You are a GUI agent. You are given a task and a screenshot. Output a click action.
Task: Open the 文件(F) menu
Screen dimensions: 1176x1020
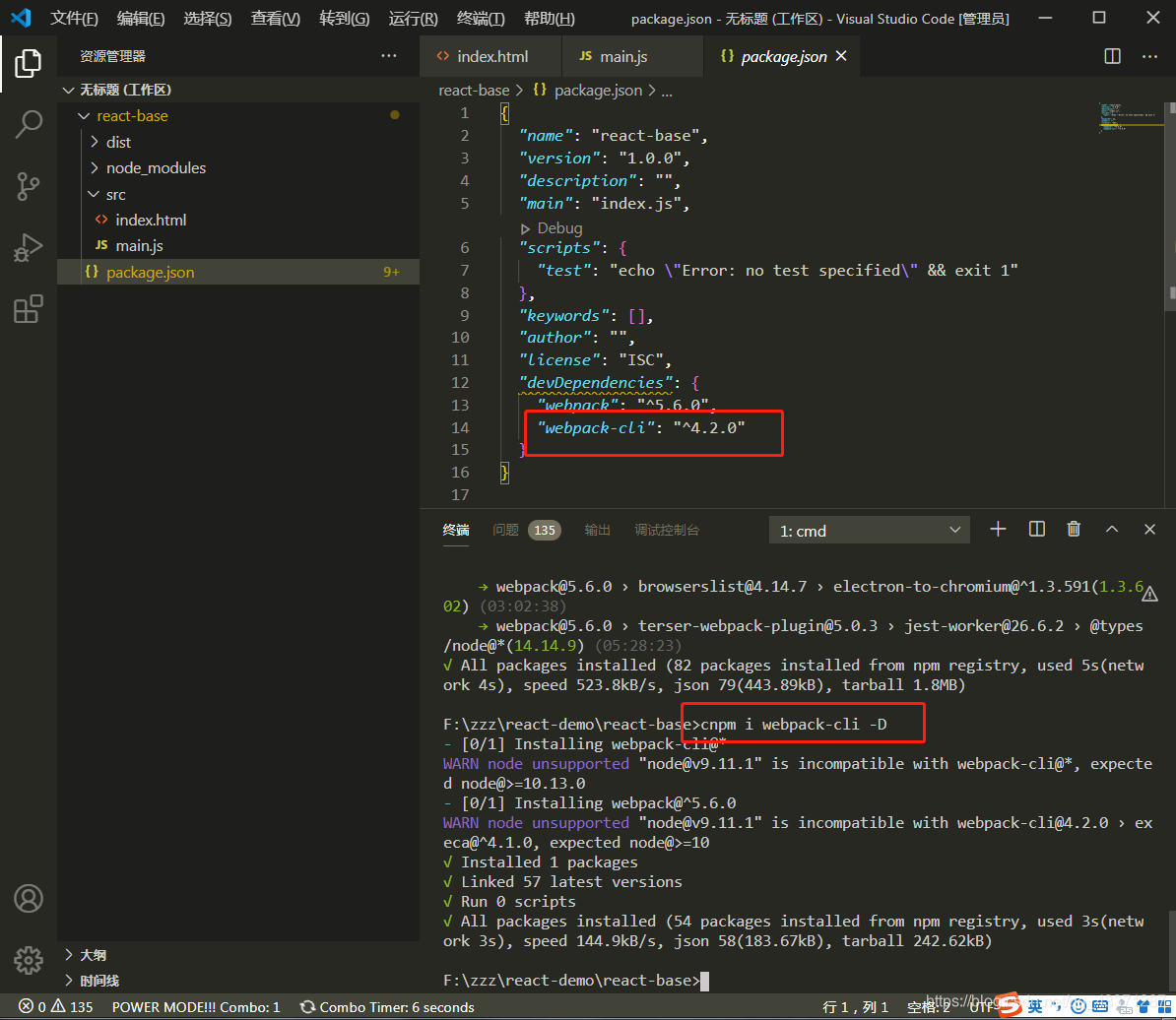tap(74, 18)
